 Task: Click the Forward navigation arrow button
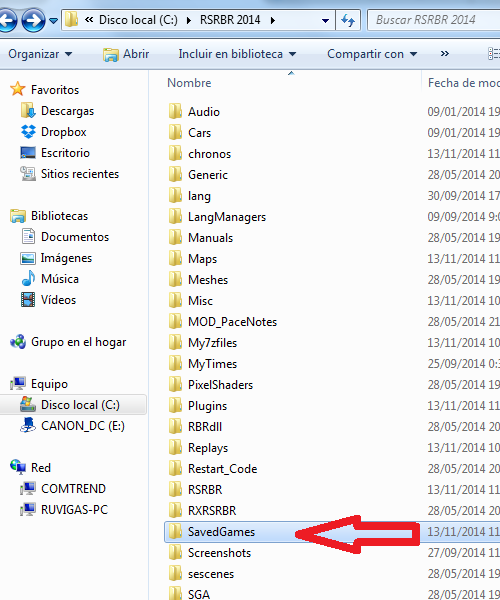(x=33, y=20)
